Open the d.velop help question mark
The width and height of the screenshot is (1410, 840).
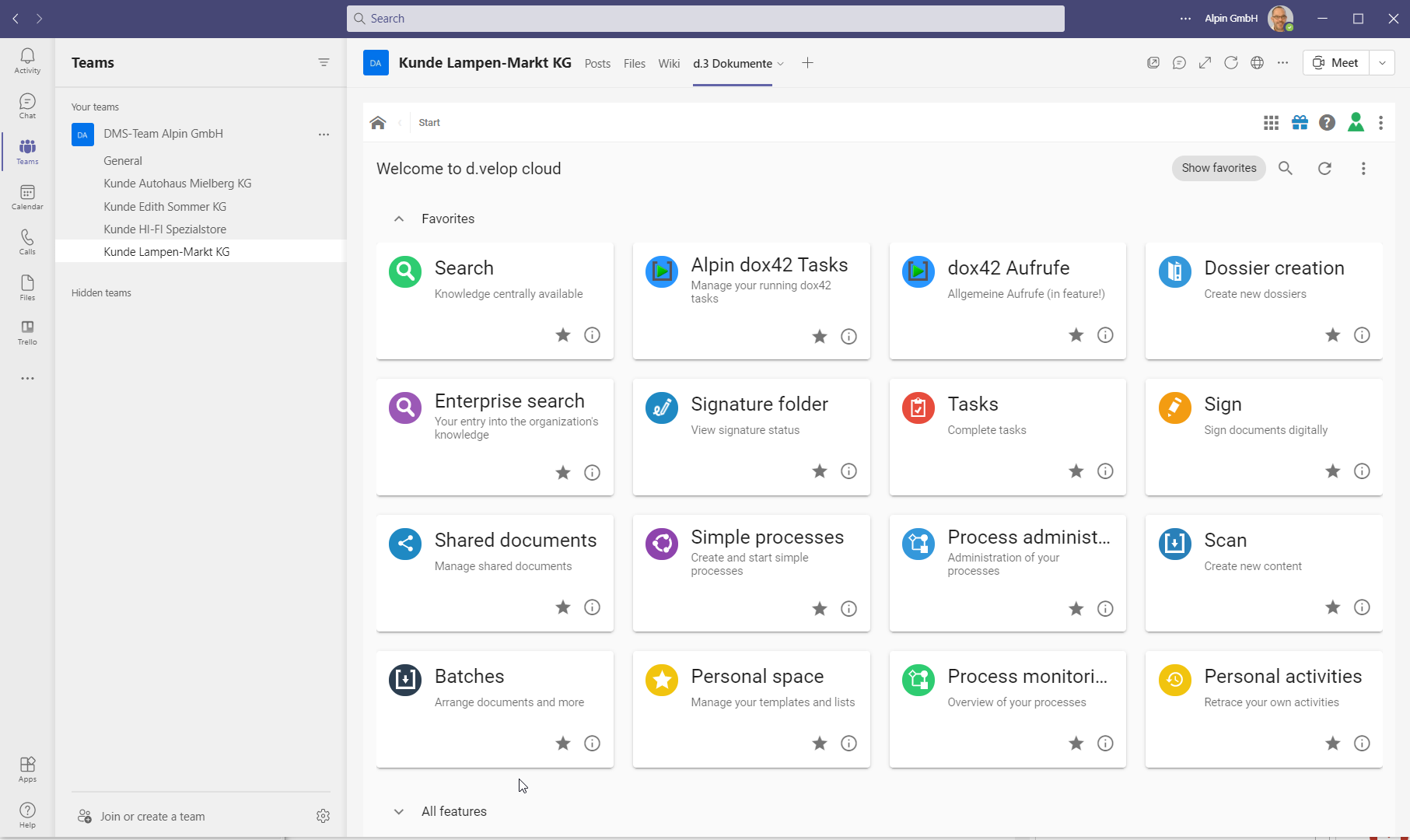[1328, 123]
